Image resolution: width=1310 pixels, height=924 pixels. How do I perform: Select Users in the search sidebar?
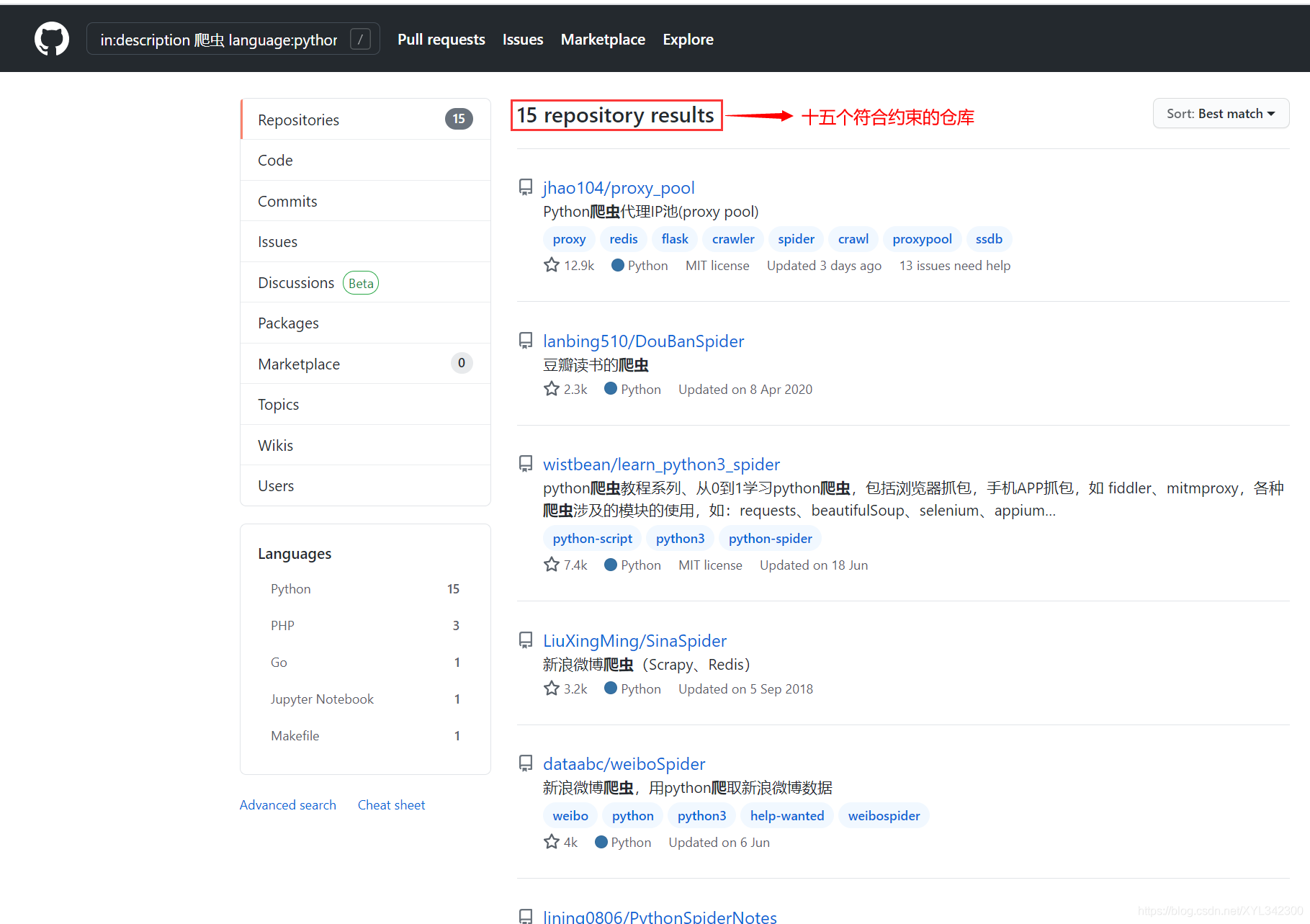point(366,485)
